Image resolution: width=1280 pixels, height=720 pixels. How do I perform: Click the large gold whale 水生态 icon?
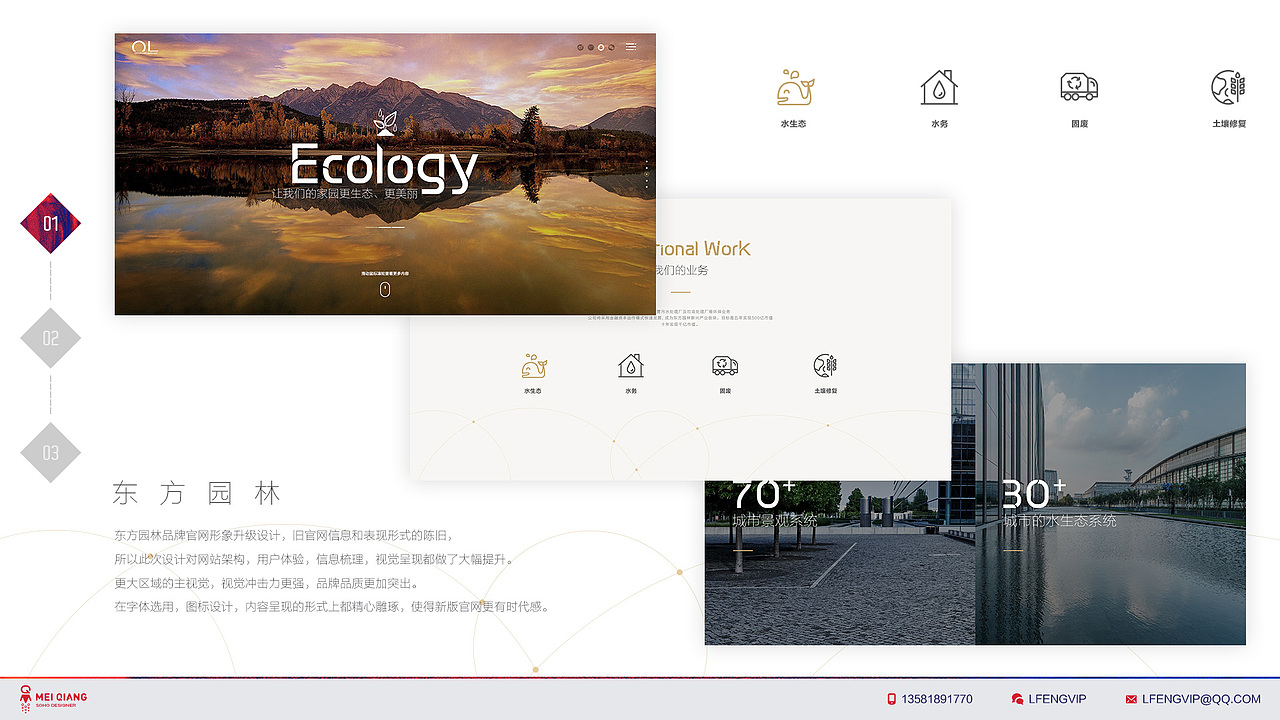point(796,88)
